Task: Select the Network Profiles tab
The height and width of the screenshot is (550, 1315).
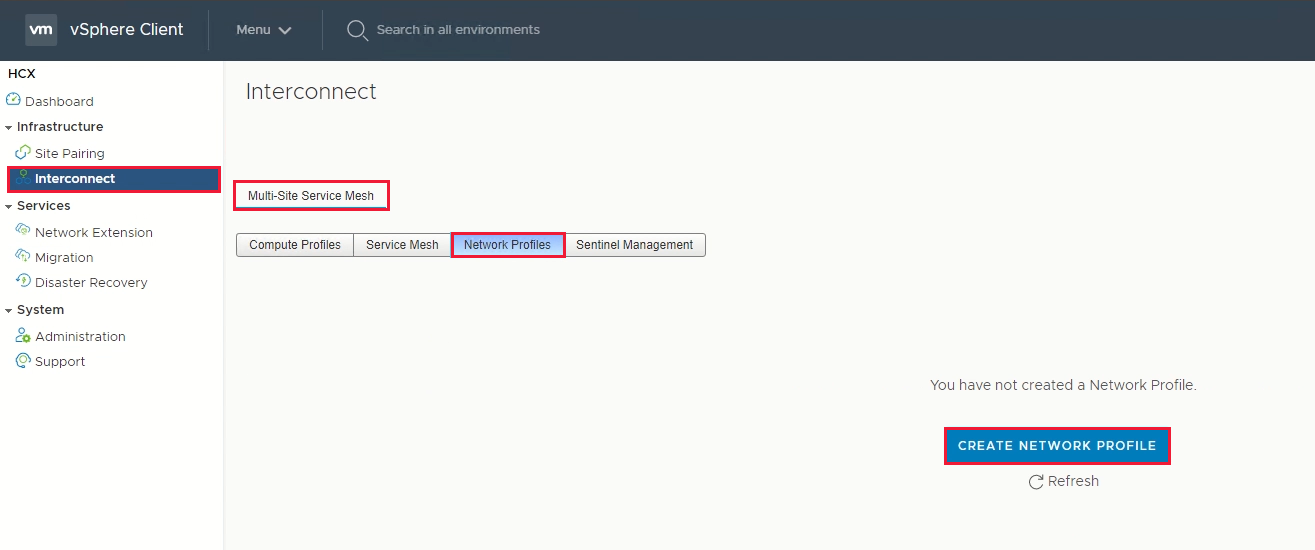Action: pos(508,245)
